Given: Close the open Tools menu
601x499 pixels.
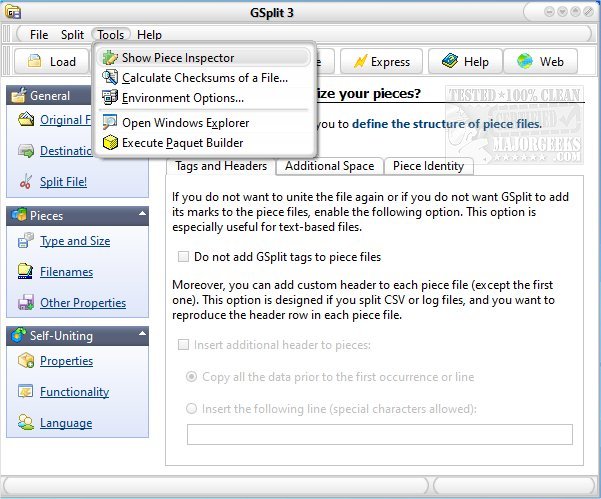Looking at the screenshot, I should (x=110, y=34).
